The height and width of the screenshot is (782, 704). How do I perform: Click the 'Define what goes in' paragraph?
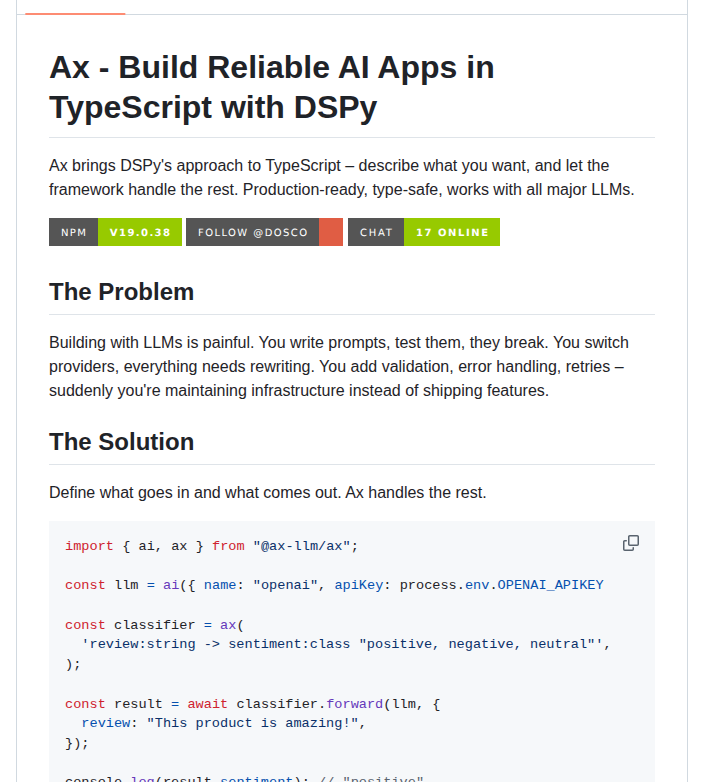(x=267, y=492)
